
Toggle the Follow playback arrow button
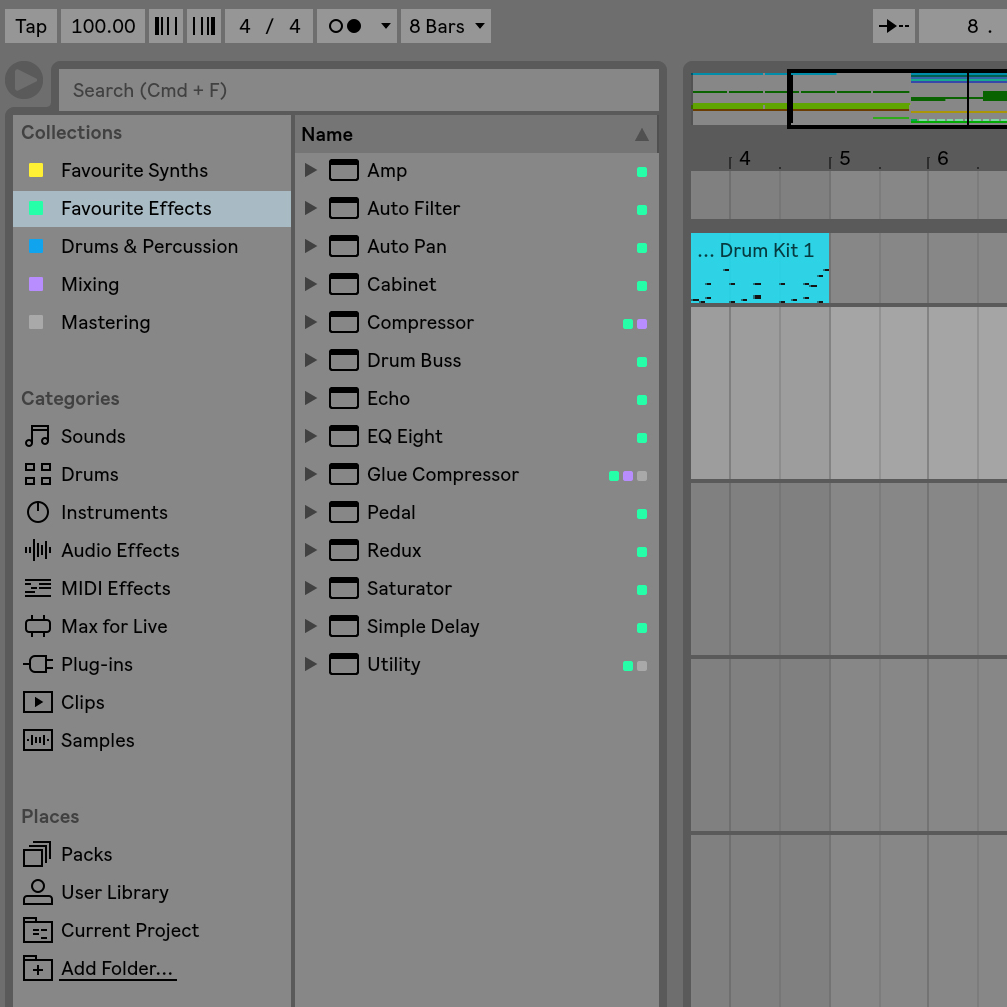pyautogui.click(x=894, y=26)
